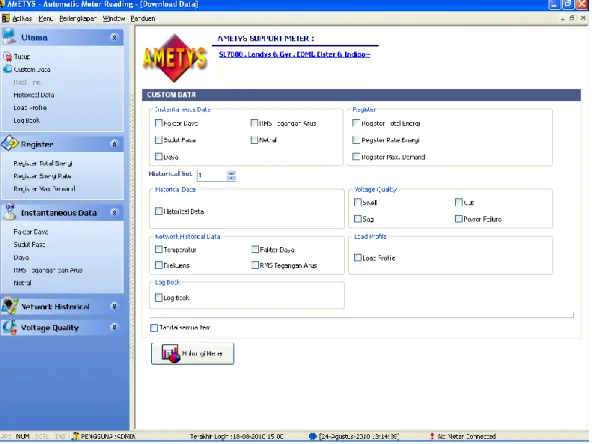Screen dimensions: 592x444
Task: Enable the Log Book checkbox
Action: (x=159, y=298)
